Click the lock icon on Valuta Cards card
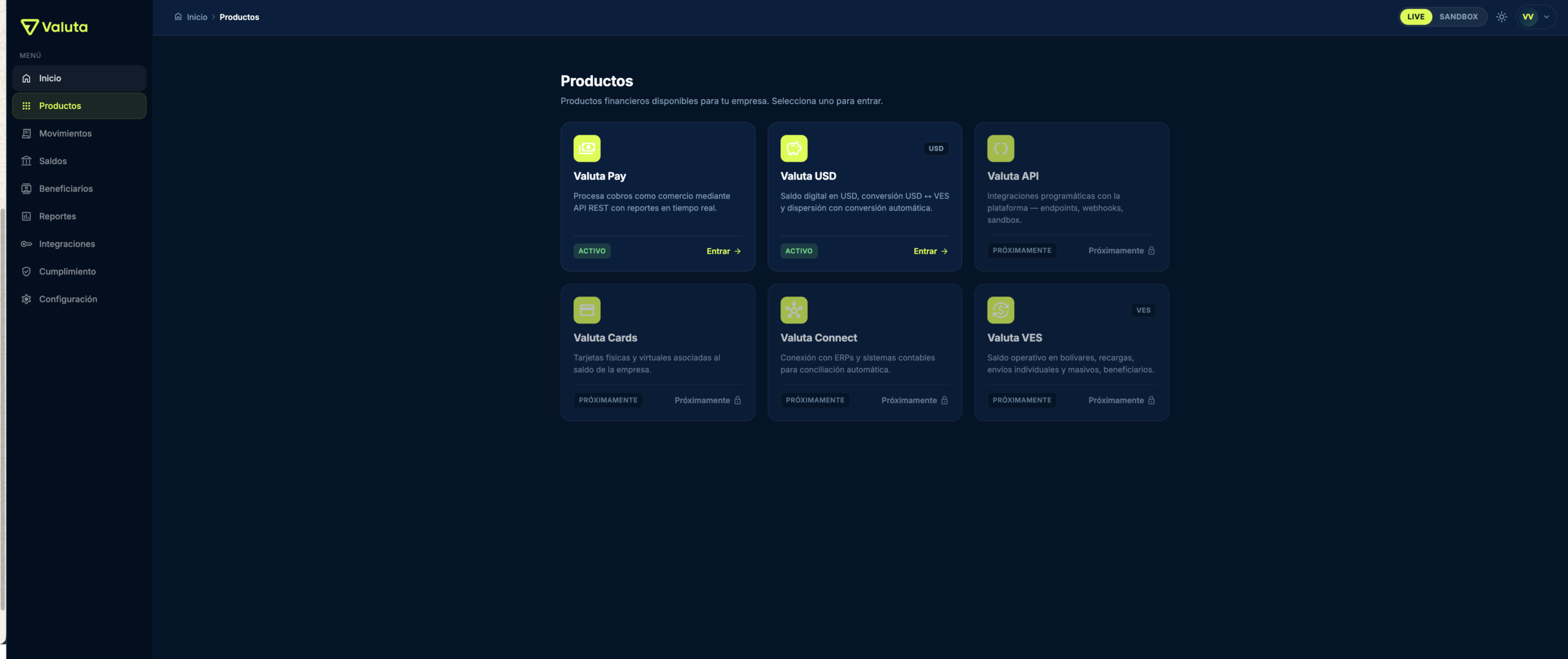Image resolution: width=1568 pixels, height=659 pixels. coord(737,400)
